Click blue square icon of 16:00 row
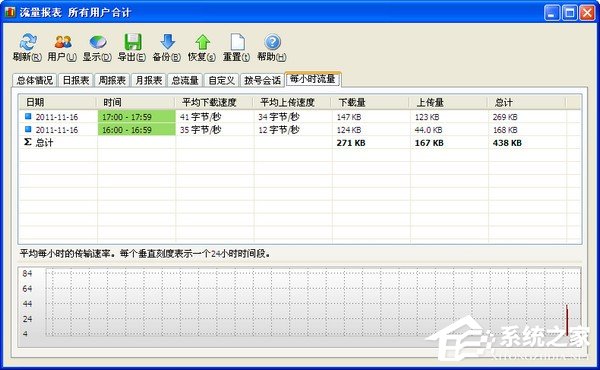600x370 pixels. (28, 129)
